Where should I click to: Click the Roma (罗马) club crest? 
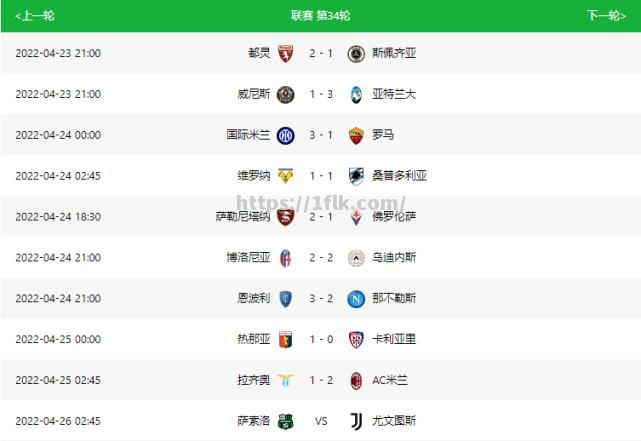coord(356,135)
